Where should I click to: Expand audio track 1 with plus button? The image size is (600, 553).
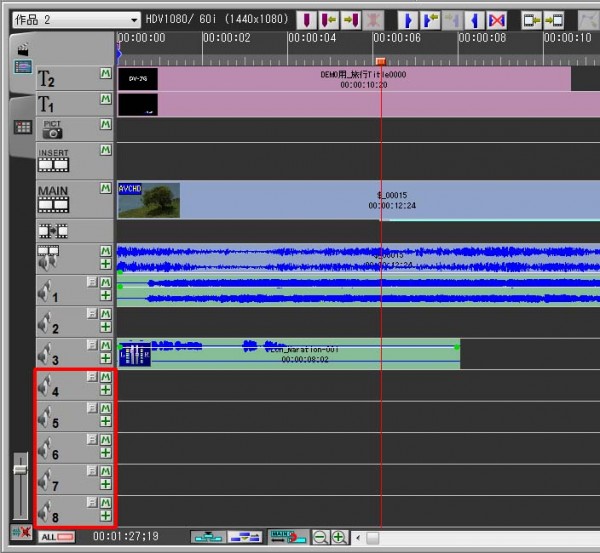105,296
